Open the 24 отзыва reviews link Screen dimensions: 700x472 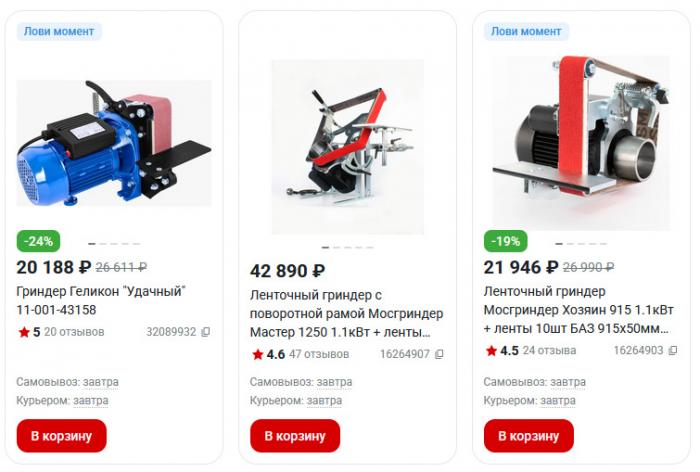click(550, 351)
